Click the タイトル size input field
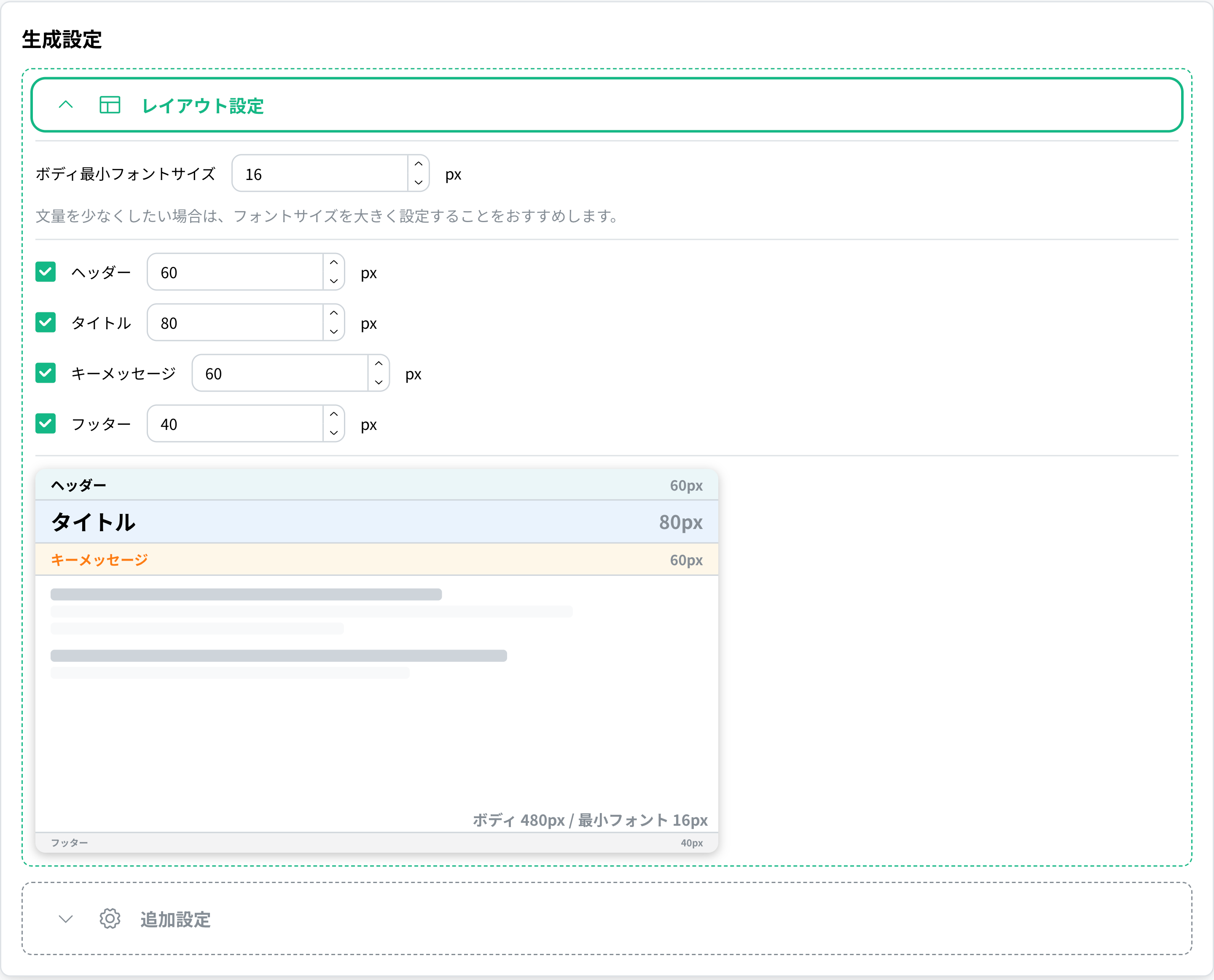1214x980 pixels. point(235,322)
